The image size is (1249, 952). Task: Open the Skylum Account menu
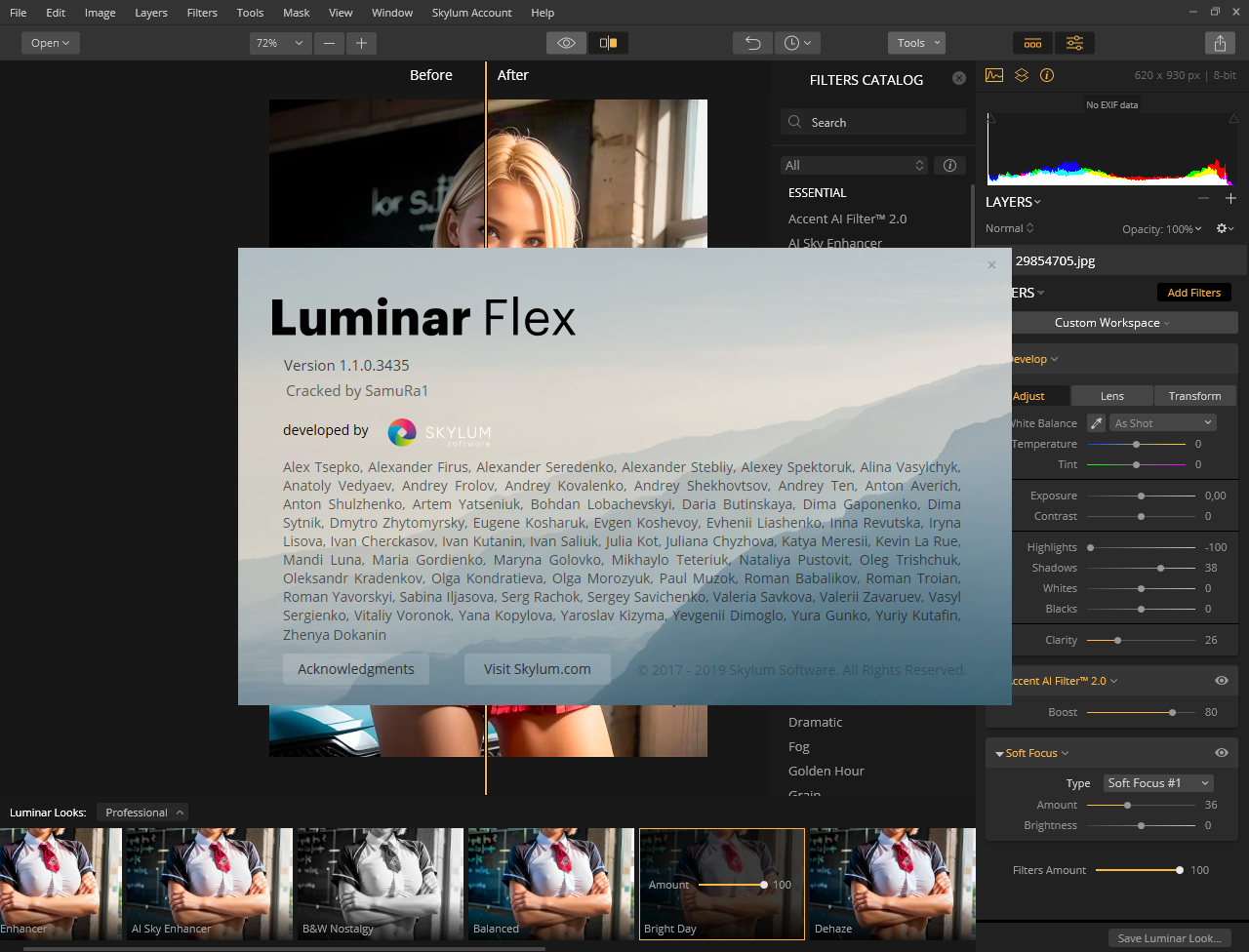coord(471,13)
